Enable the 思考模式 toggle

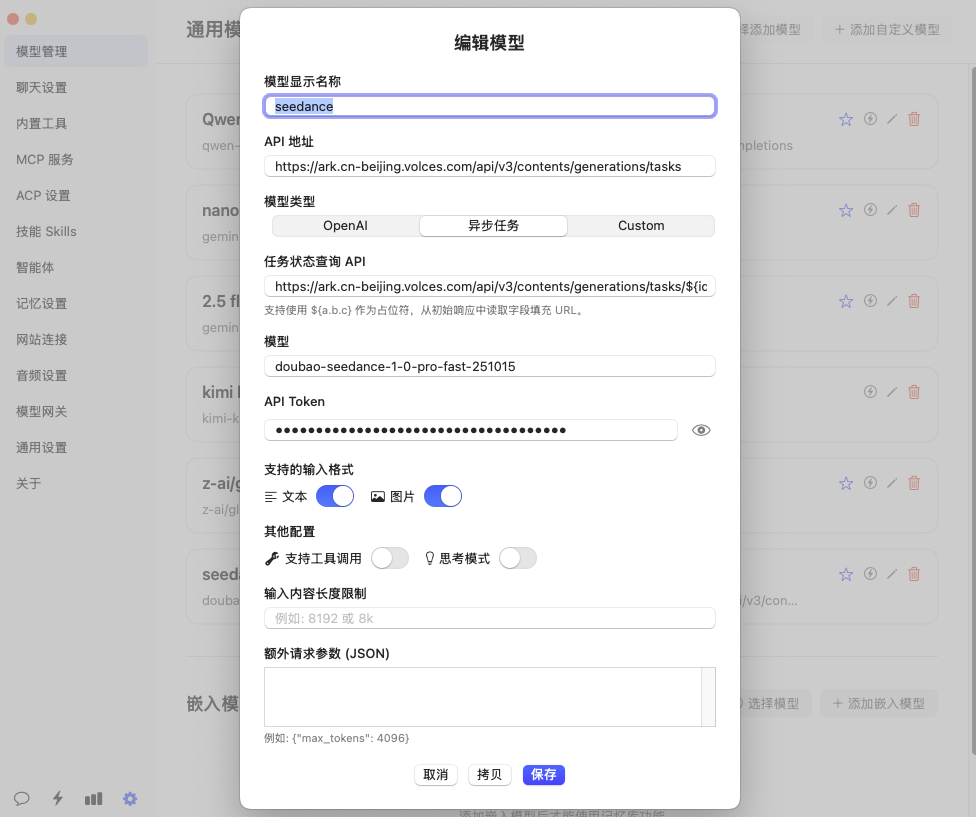tap(518, 558)
